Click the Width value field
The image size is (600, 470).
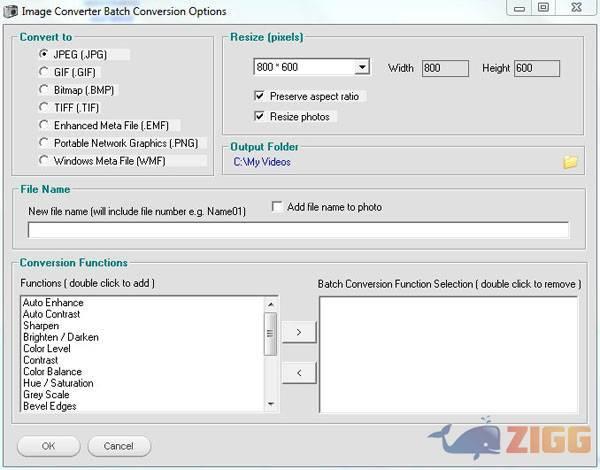click(x=445, y=68)
